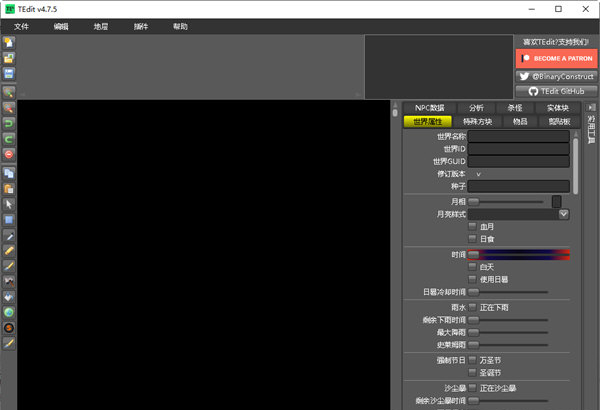Screen dimensions: 600x410
Task: Open the TEdit GitHub link button
Action: click(556, 91)
